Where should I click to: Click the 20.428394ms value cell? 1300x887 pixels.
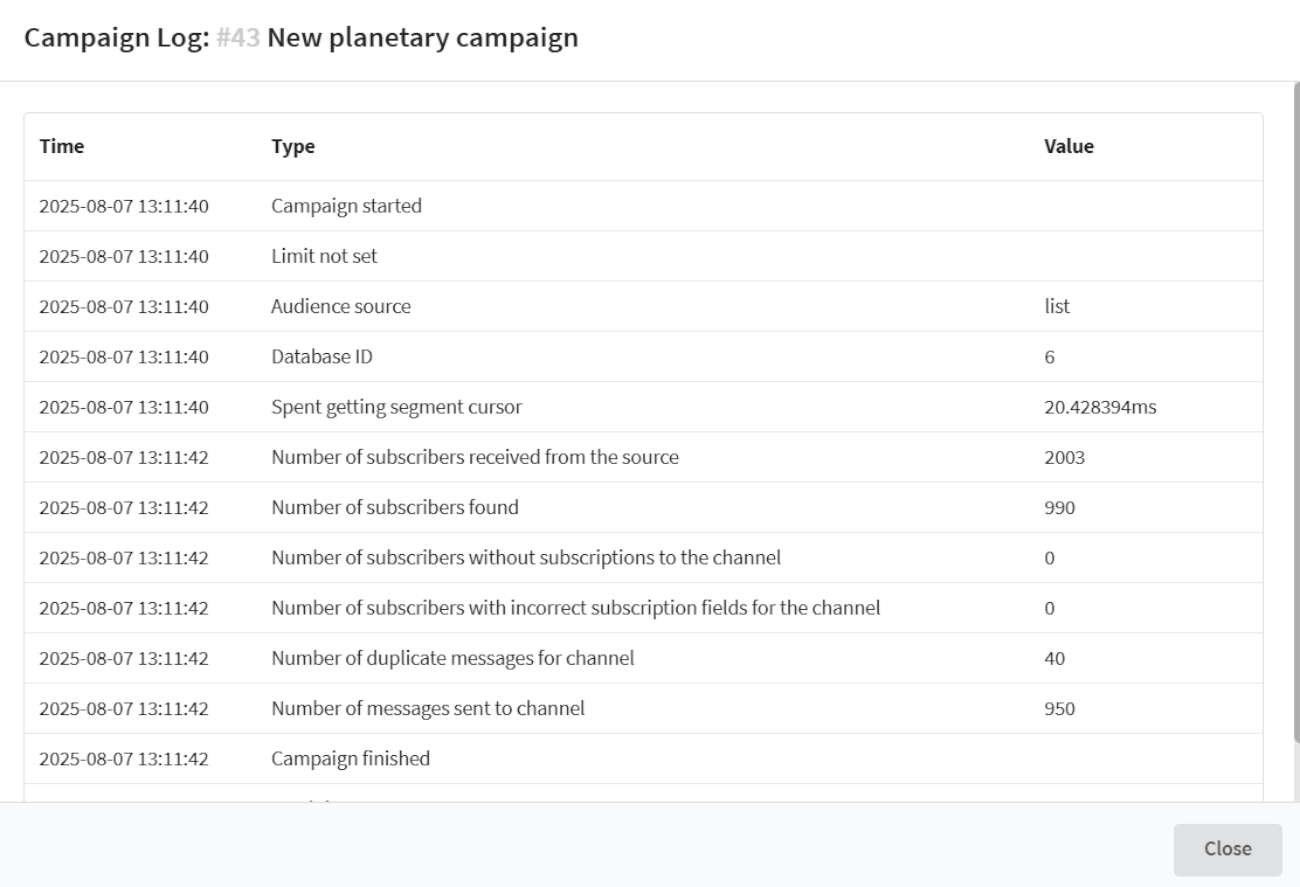point(1101,407)
